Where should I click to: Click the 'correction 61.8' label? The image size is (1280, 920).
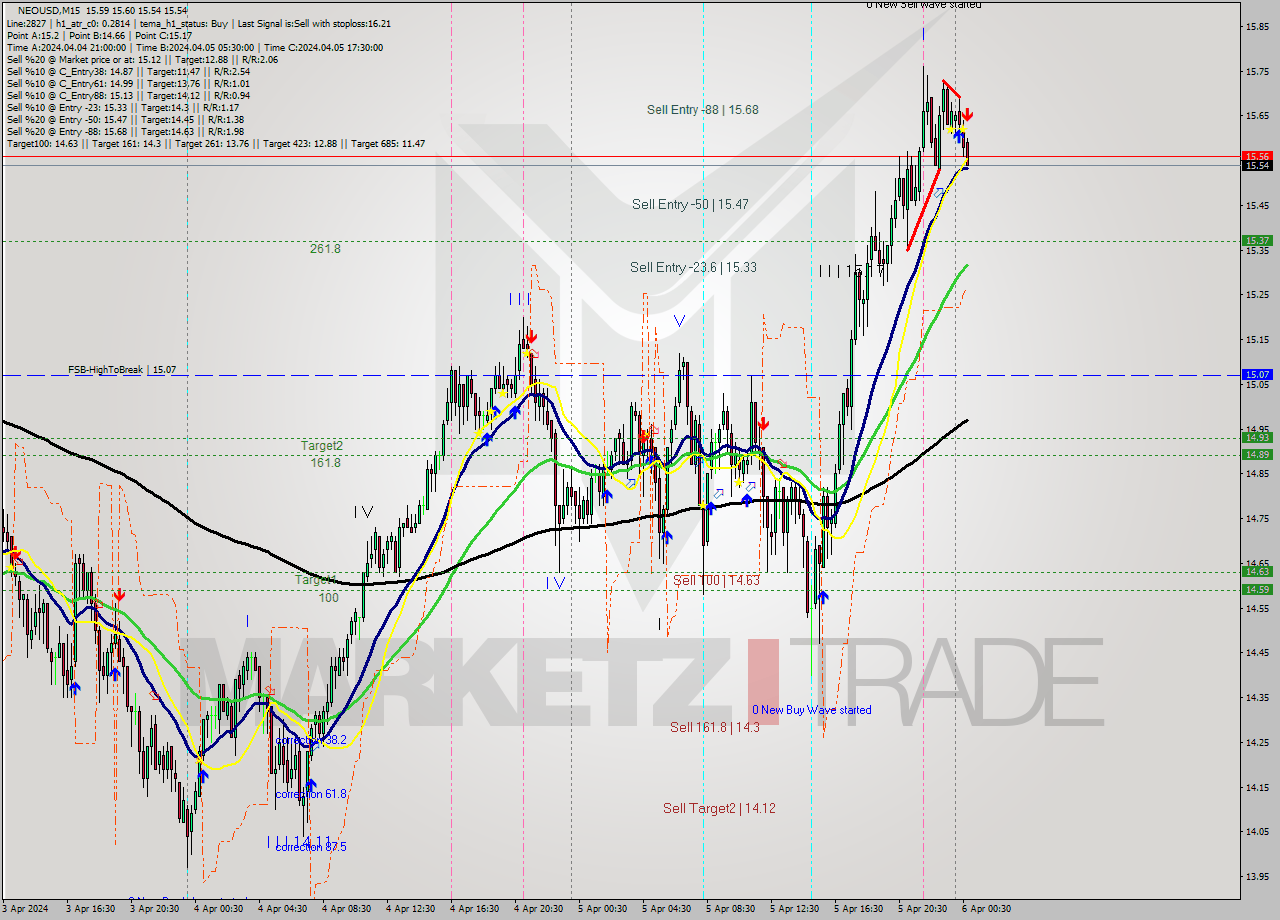[311, 794]
